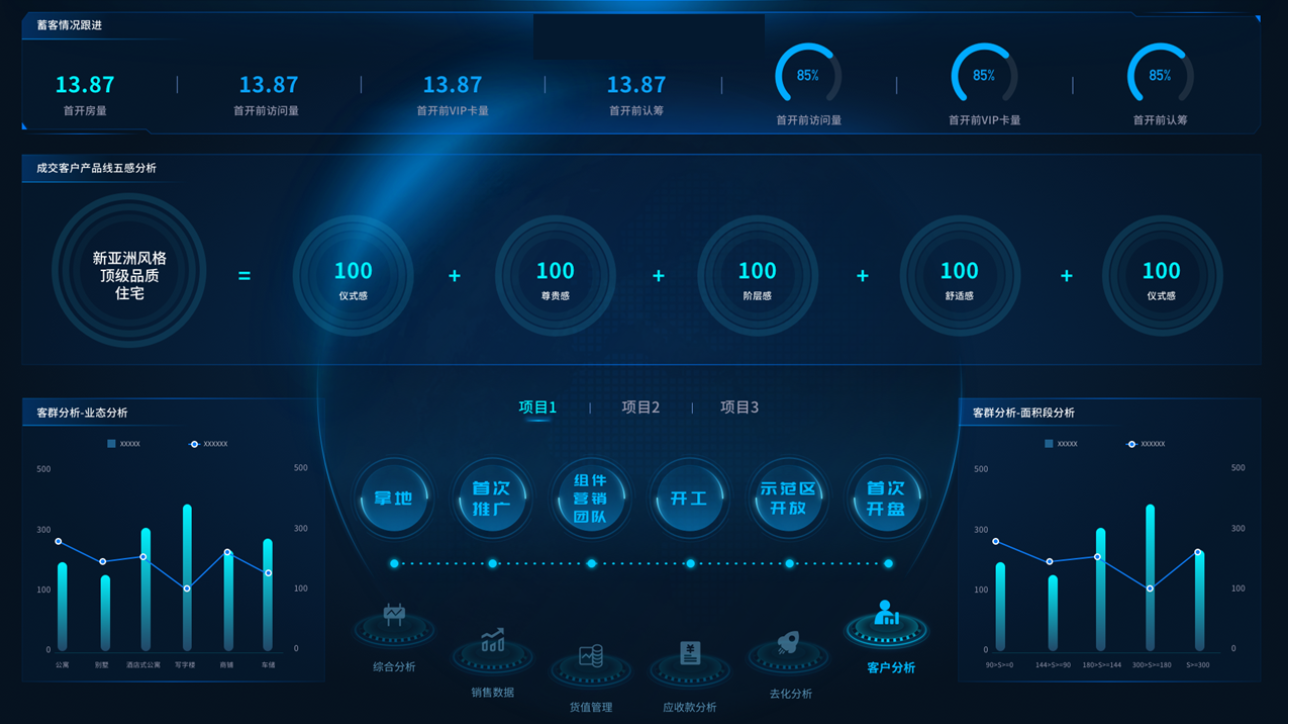Select the 组件营销团队 milestone button
Screen dimensions: 1289x724
coord(591,498)
